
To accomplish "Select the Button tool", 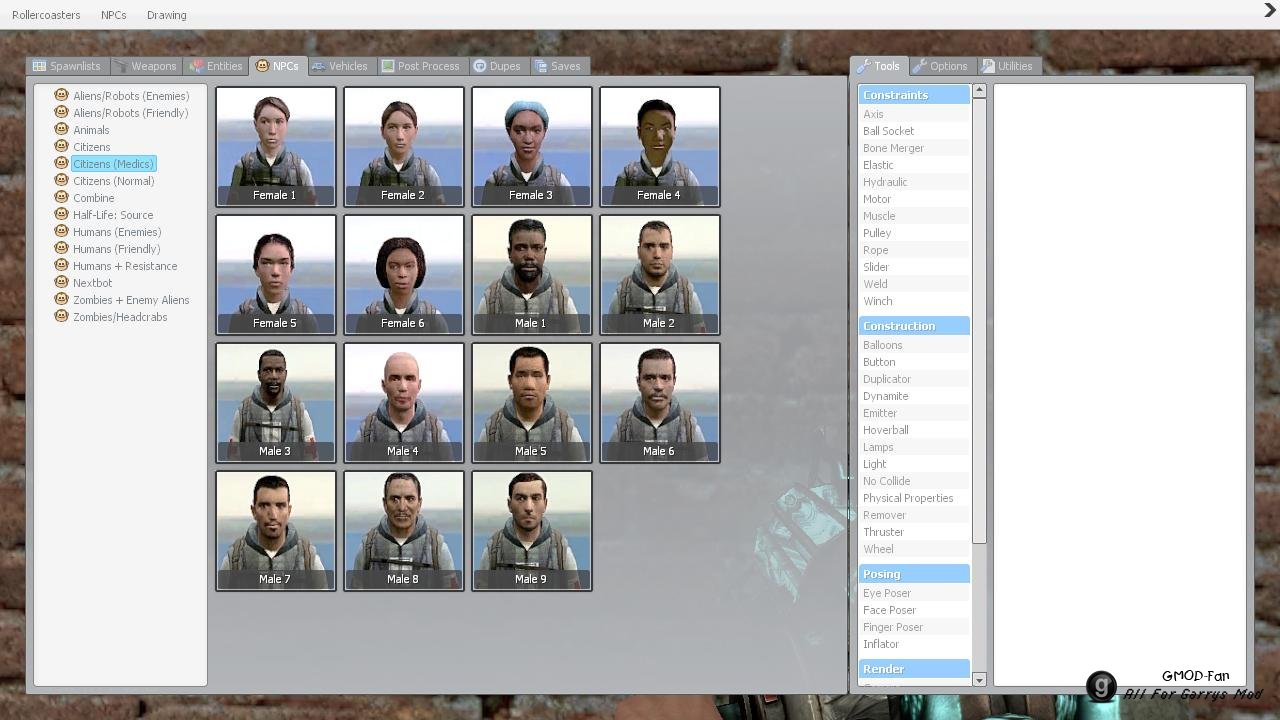I will click(914, 362).
